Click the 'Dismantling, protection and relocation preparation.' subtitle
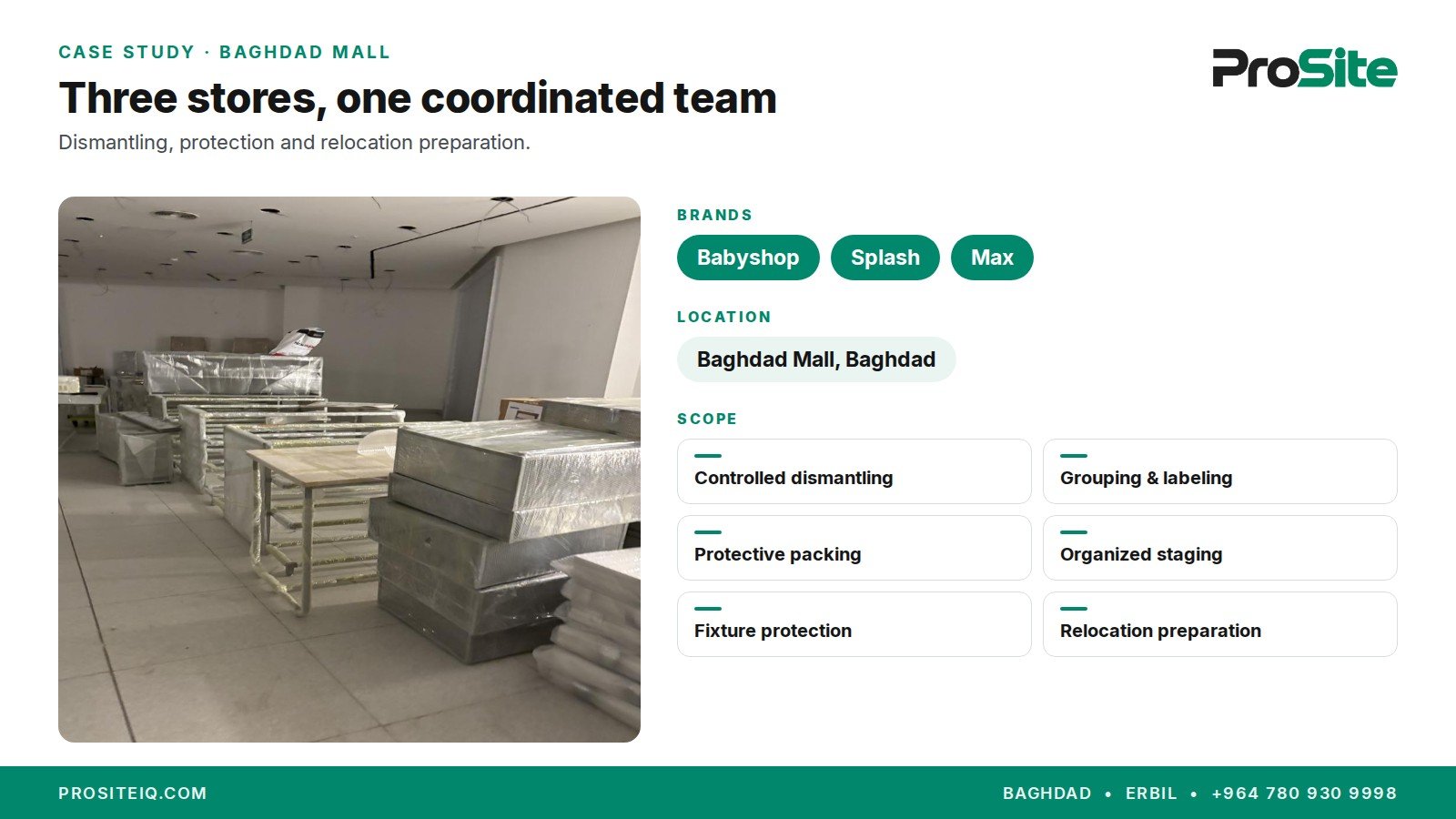 pyautogui.click(x=294, y=143)
